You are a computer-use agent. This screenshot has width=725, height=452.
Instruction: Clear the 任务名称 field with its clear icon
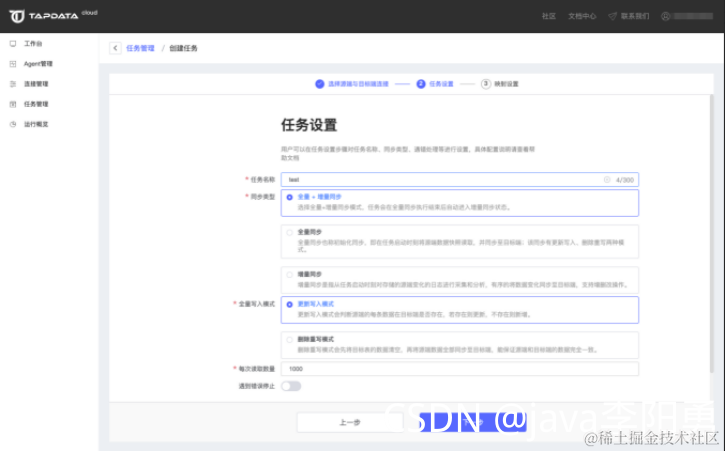(607, 180)
